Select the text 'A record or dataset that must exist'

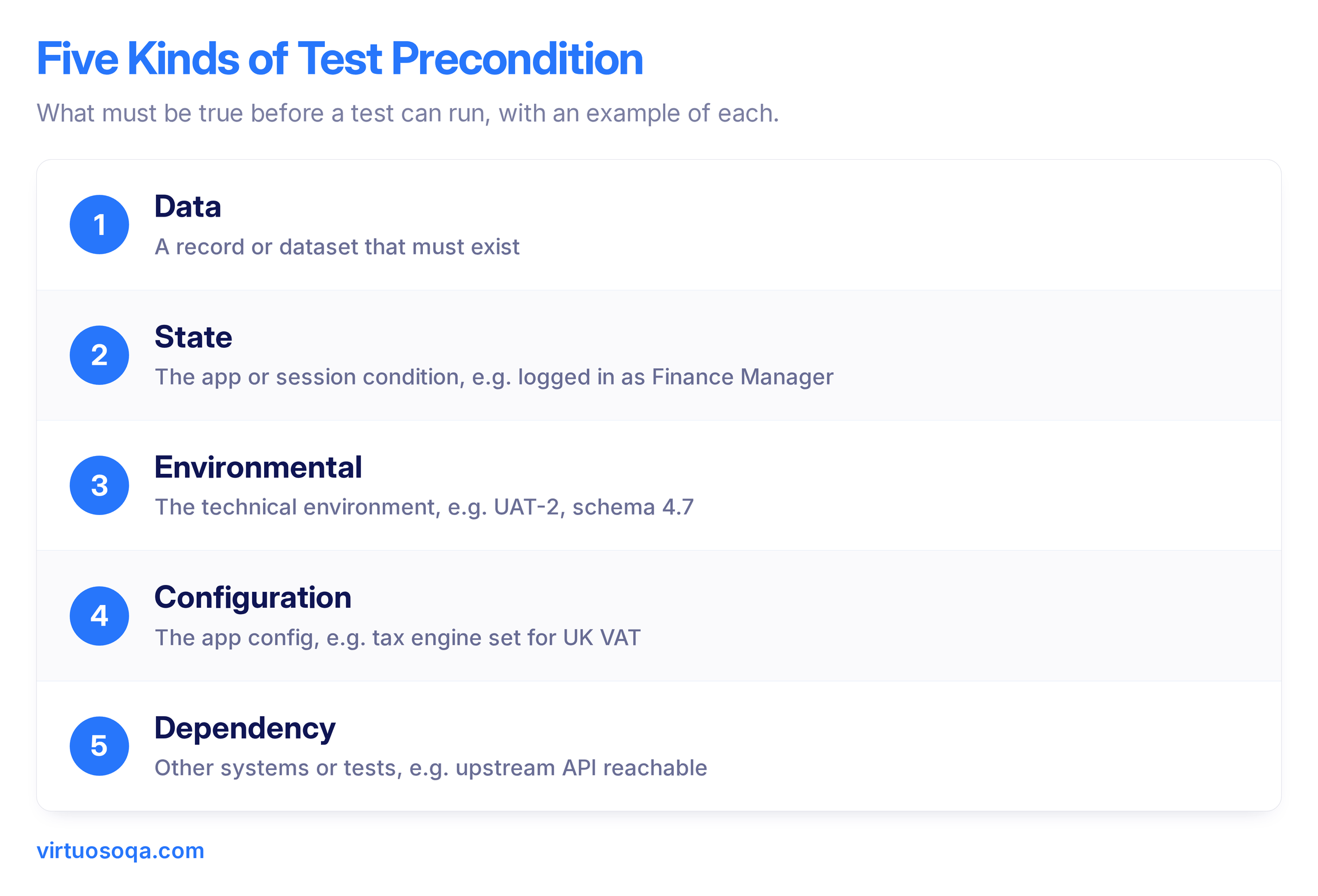click(x=338, y=247)
